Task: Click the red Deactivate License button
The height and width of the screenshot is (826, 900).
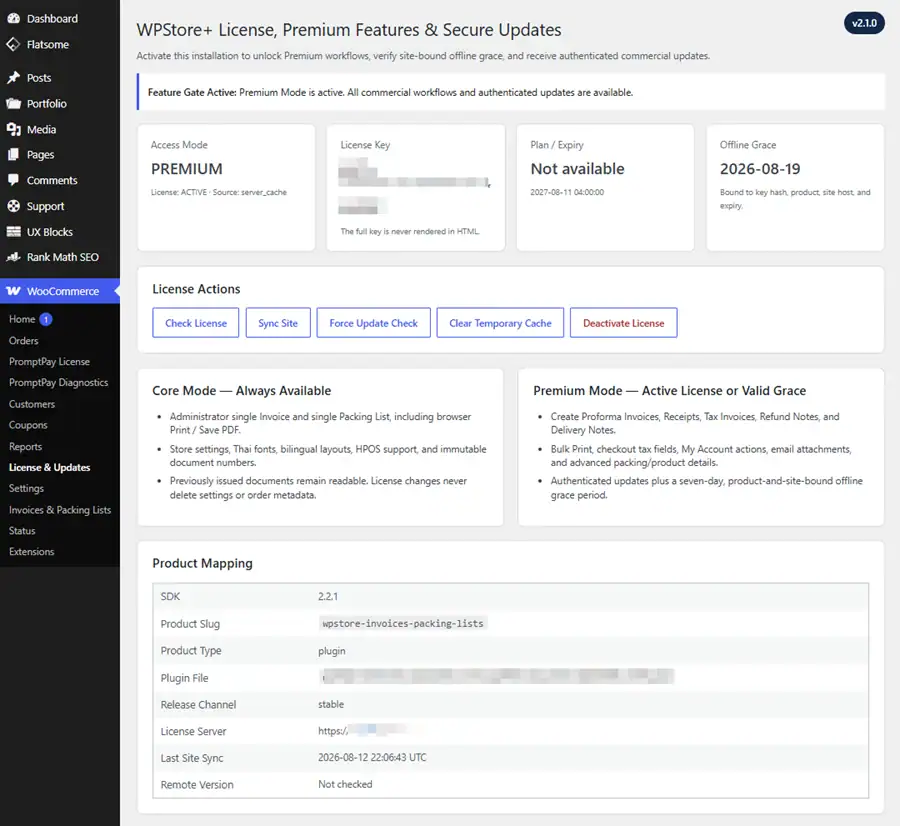Action: (x=623, y=323)
